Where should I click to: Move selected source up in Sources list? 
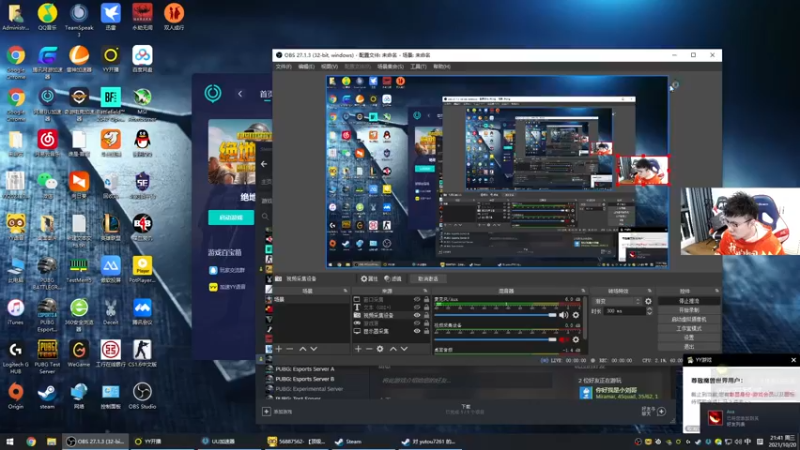point(393,349)
